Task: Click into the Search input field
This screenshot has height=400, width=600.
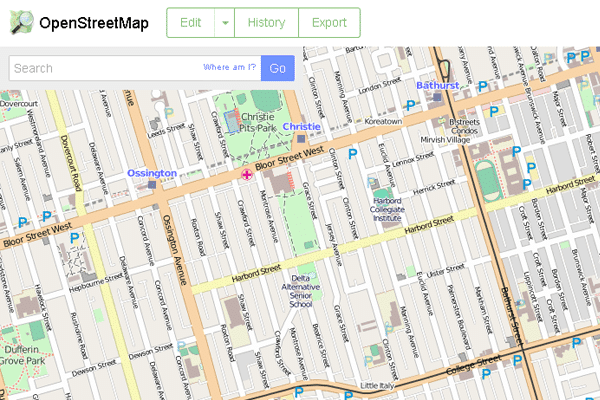Action: 135,68
